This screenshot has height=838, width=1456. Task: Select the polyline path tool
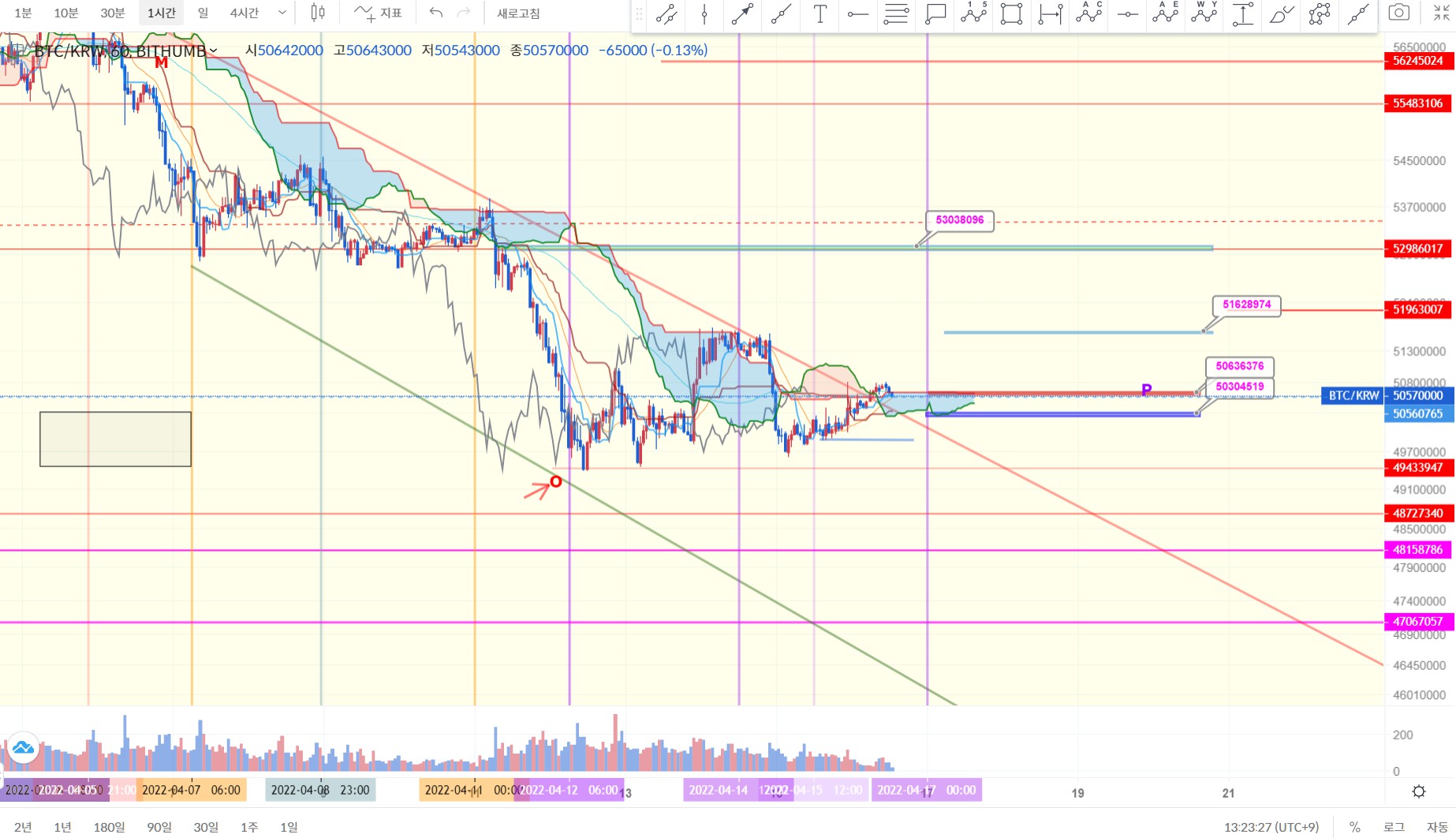tap(1320, 13)
